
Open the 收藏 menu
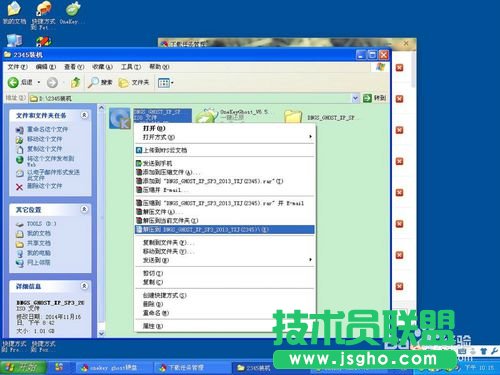tap(102, 67)
